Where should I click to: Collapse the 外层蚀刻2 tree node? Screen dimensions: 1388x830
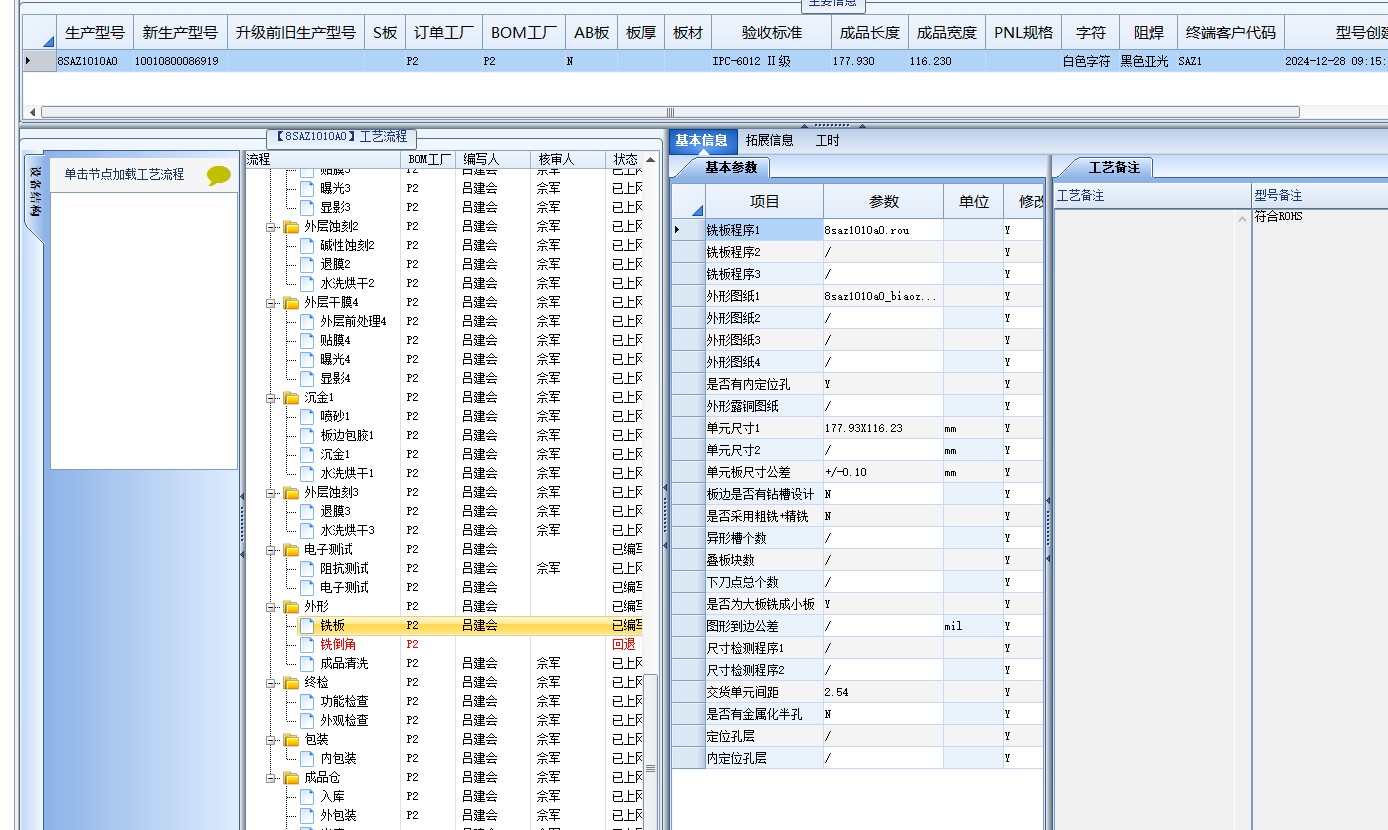point(271,227)
